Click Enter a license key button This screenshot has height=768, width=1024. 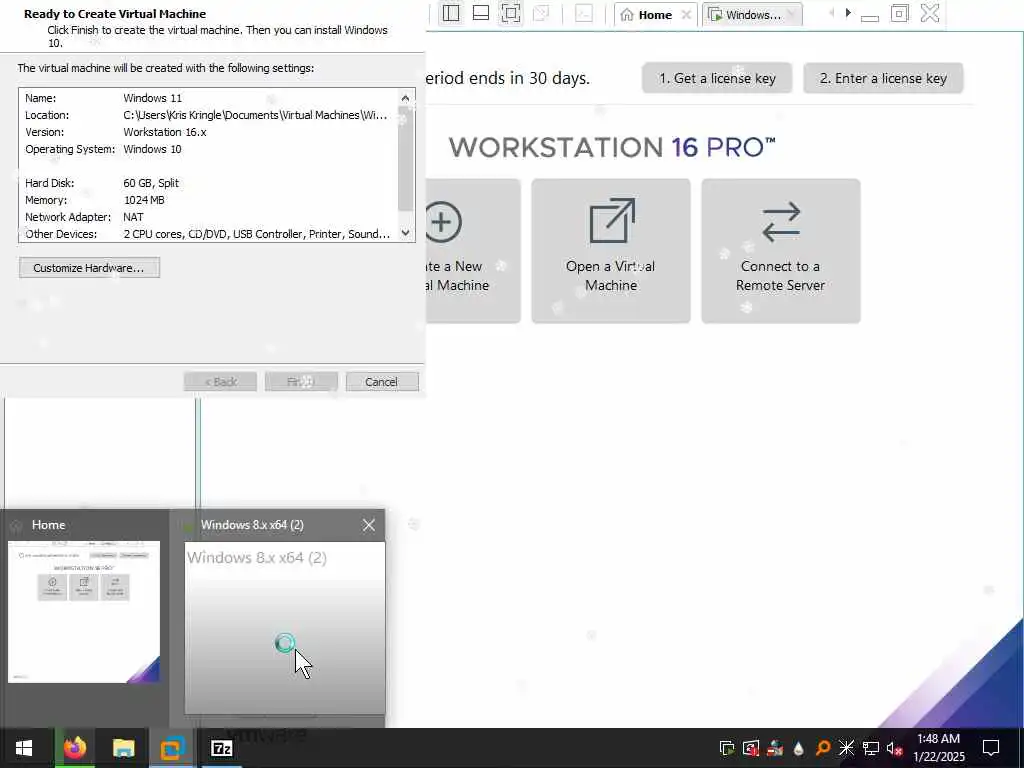[x=883, y=78]
